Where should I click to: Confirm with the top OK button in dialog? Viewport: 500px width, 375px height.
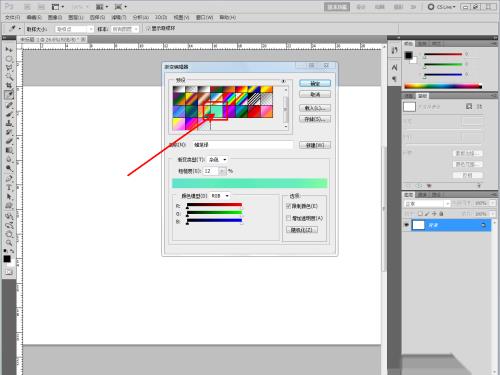click(x=315, y=83)
